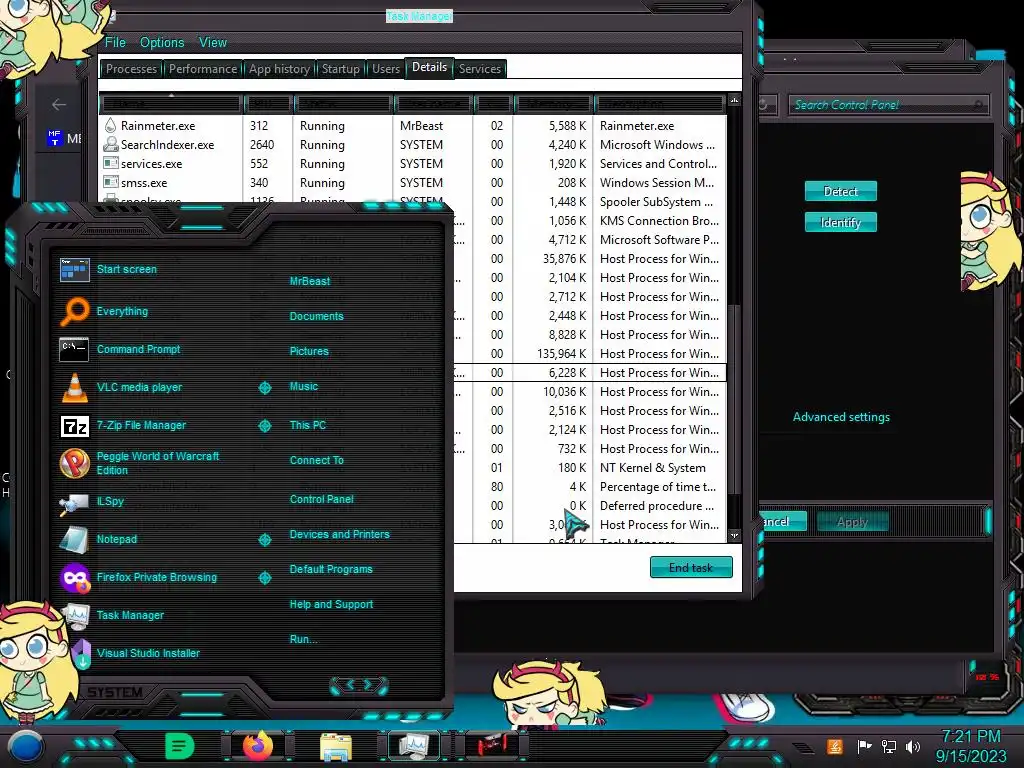Image resolution: width=1024 pixels, height=768 pixels.
Task: Click Task Manager scrollbar down arrow
Action: click(734, 536)
